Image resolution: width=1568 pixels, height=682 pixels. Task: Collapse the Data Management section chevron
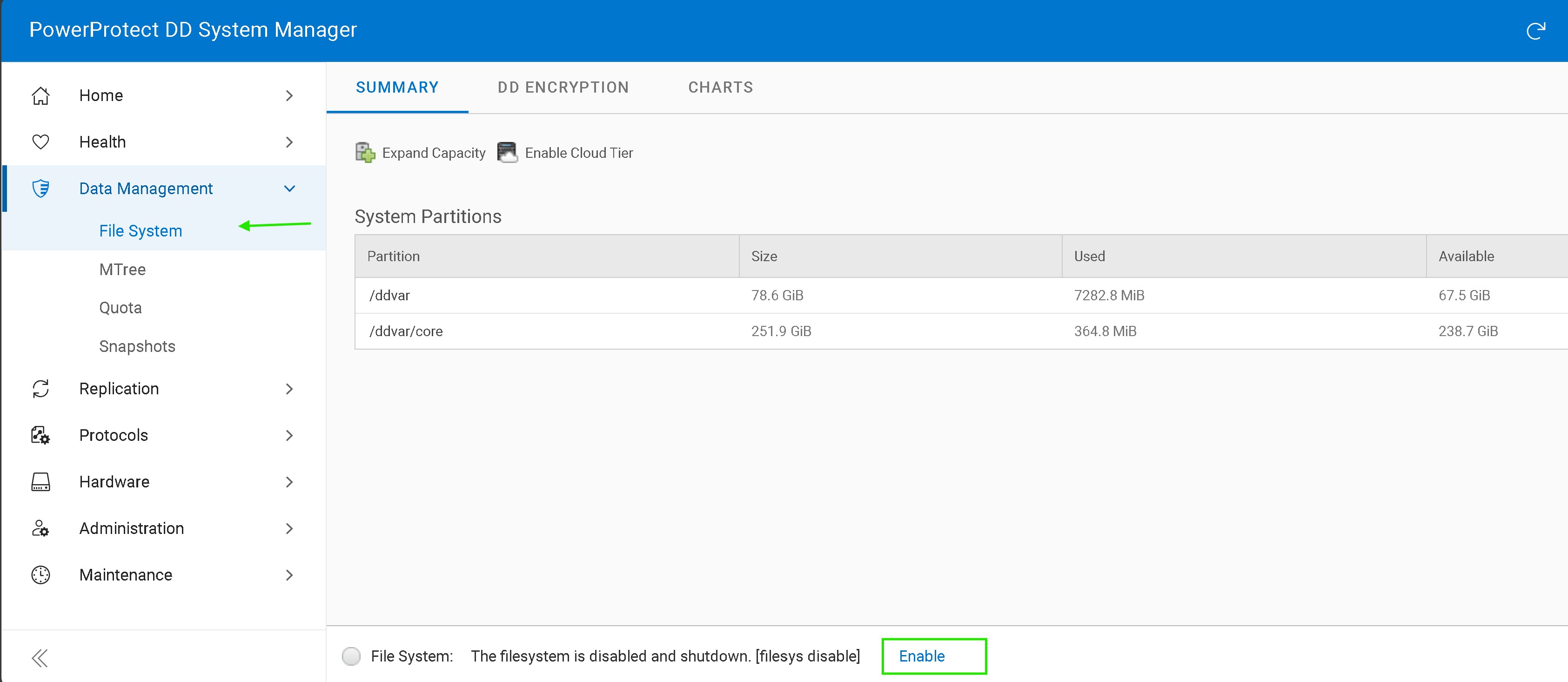290,189
